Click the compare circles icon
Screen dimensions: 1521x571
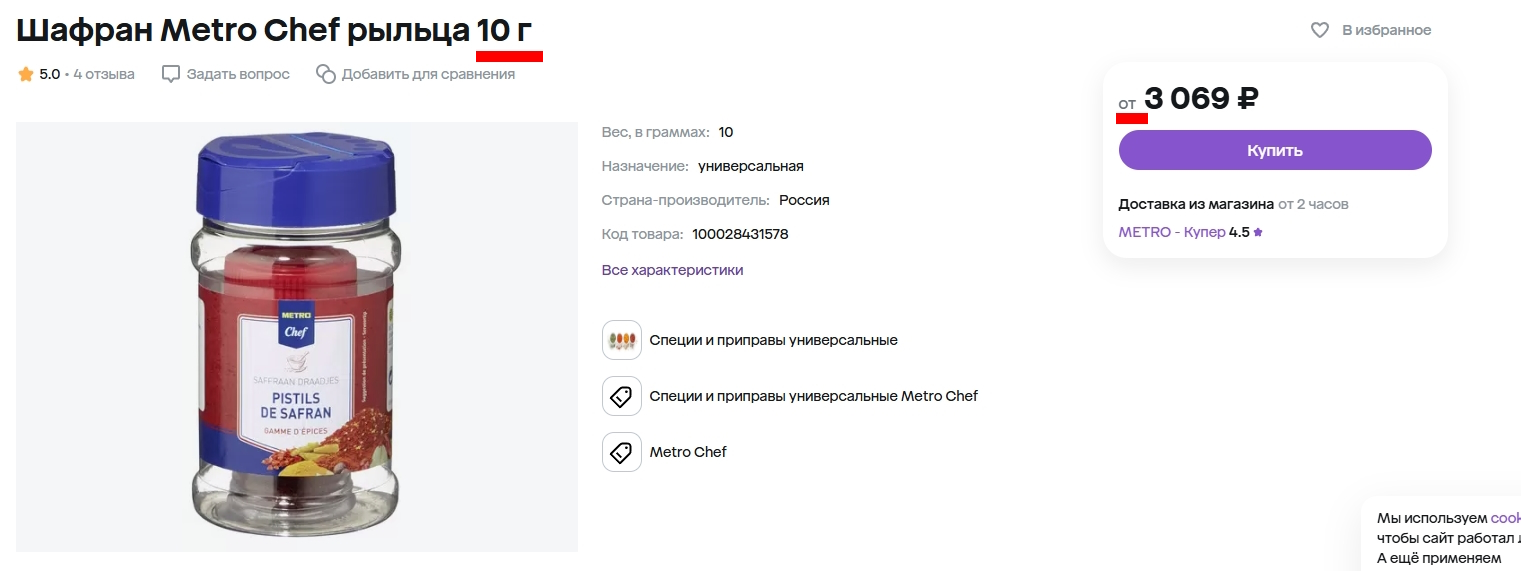325,74
